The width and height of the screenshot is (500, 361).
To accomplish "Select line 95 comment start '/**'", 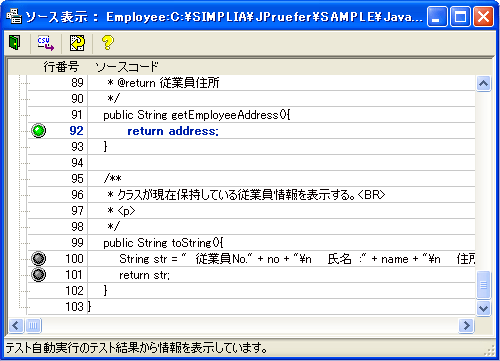I will point(113,179).
